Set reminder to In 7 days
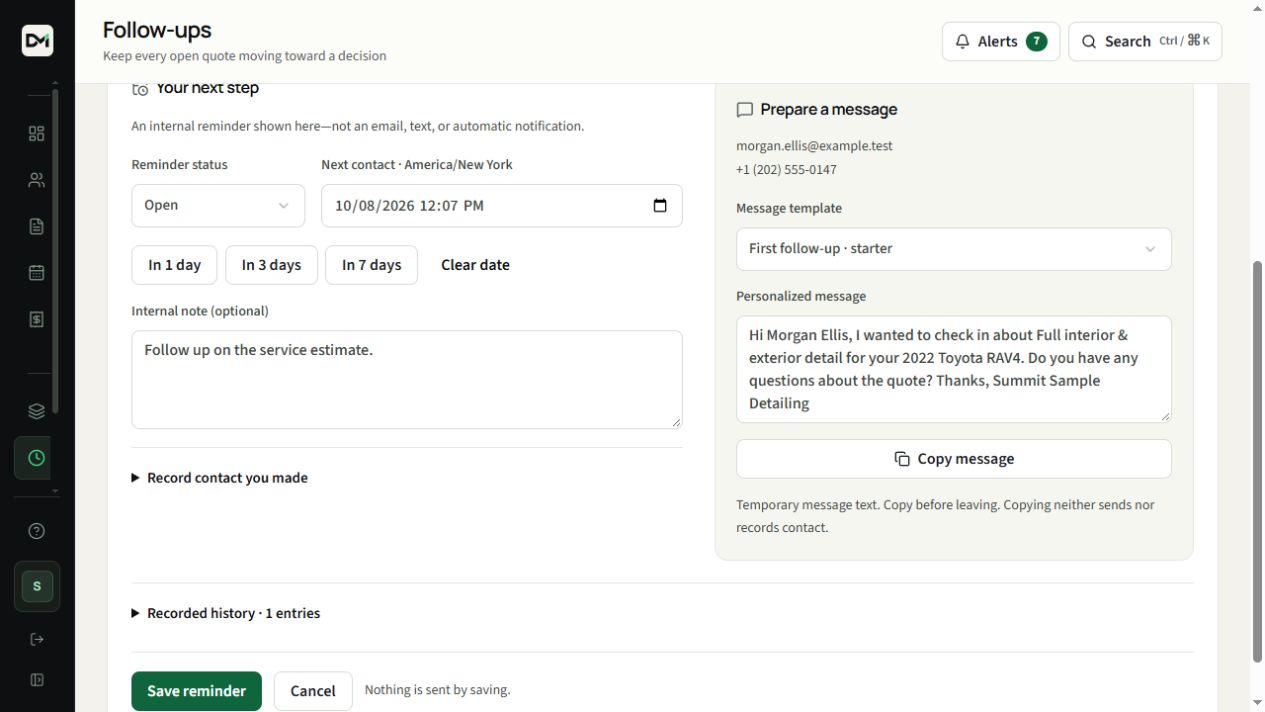1265x712 pixels. 371,265
